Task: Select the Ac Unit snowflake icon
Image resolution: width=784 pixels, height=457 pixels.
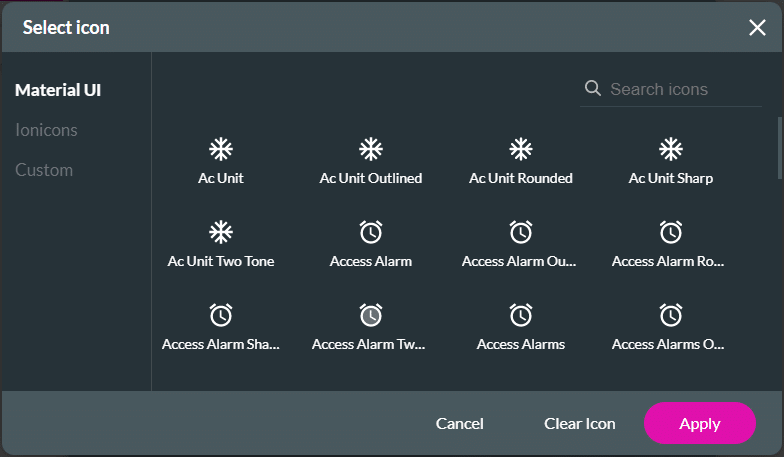Action: coord(220,149)
